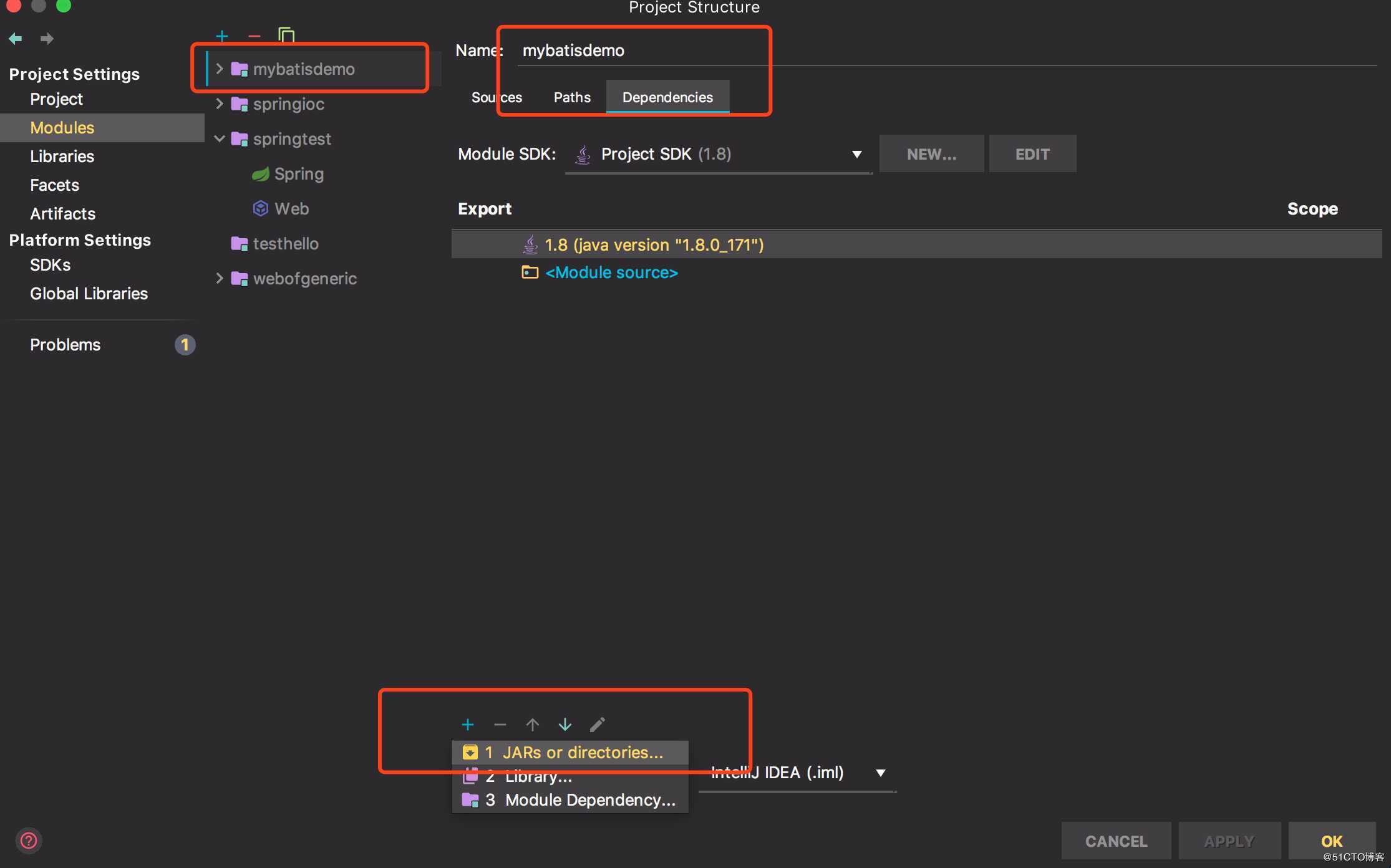The image size is (1391, 868).
Task: Move dependency down arrow
Action: [565, 725]
